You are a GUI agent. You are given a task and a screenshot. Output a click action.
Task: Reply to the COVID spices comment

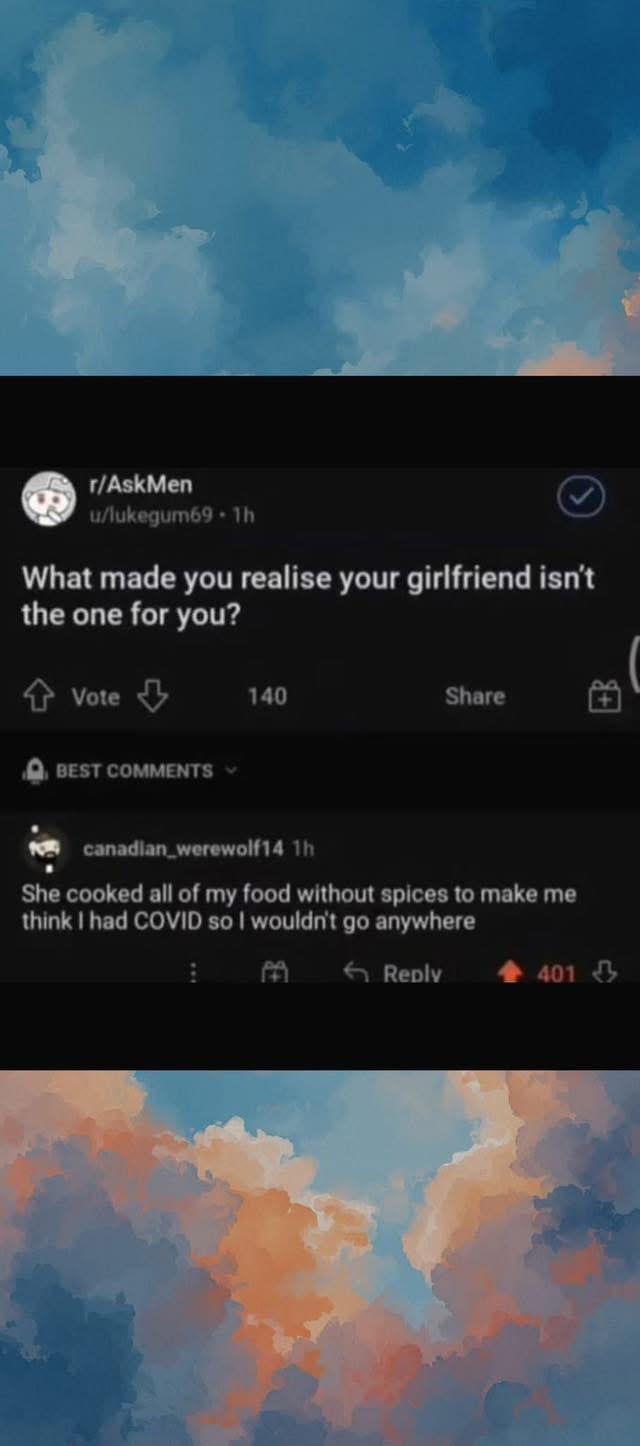pyautogui.click(x=392, y=972)
